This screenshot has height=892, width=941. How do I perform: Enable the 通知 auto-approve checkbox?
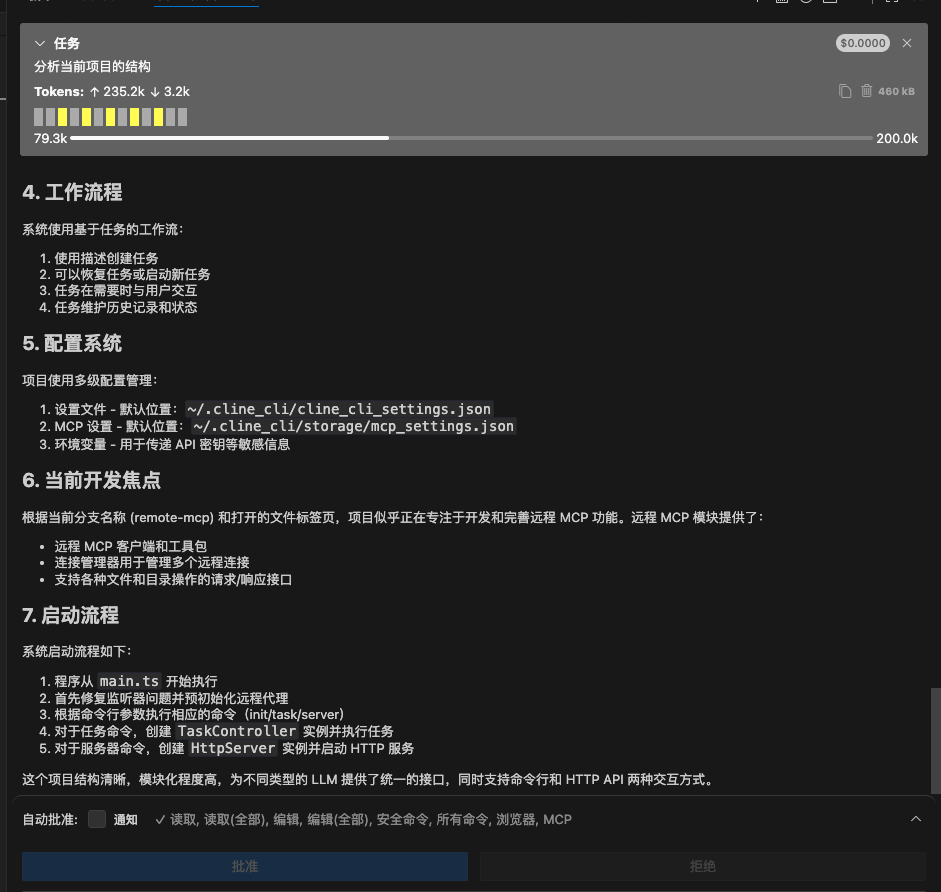(97, 819)
